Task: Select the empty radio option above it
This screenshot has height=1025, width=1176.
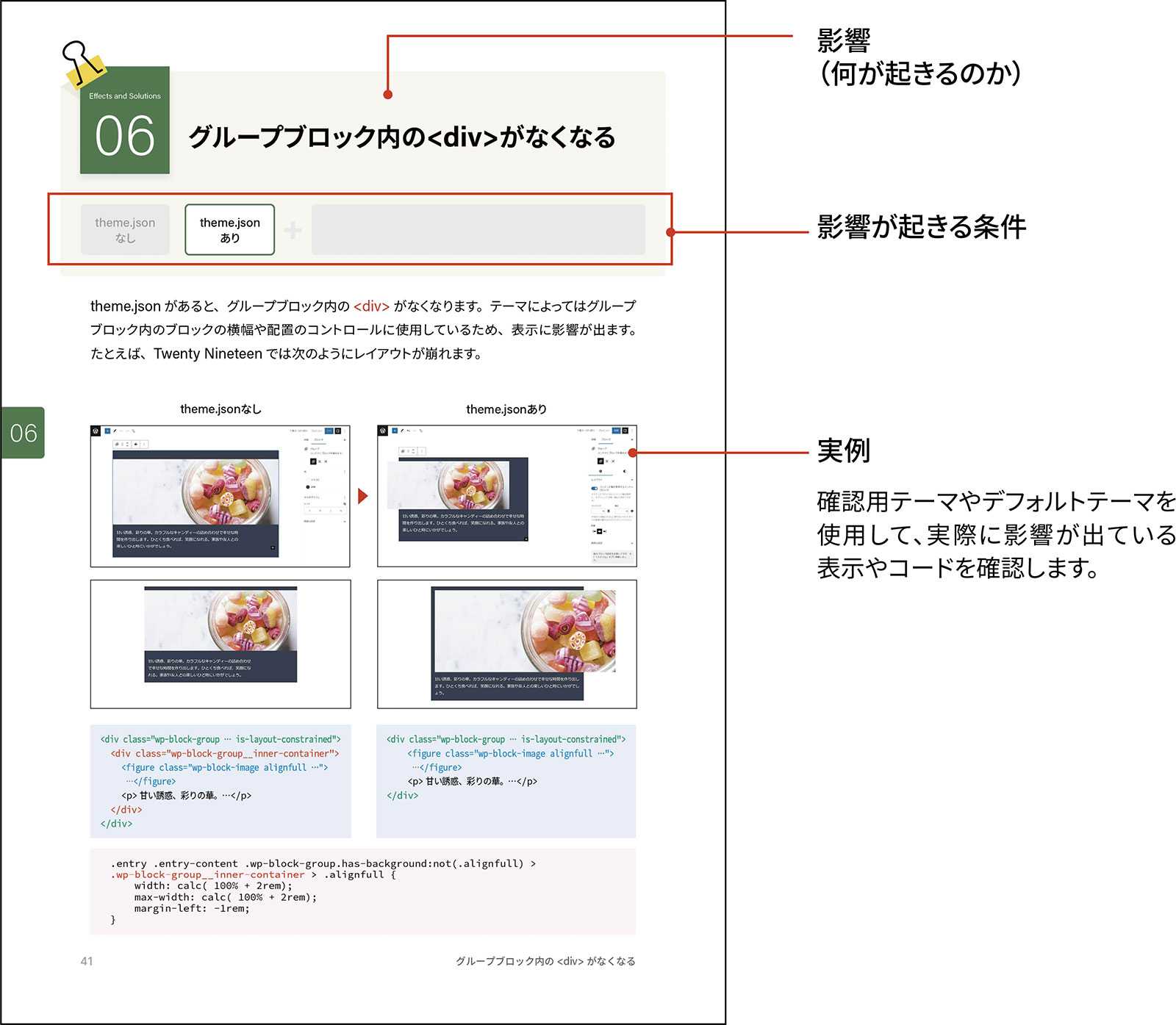Action: pos(306,479)
